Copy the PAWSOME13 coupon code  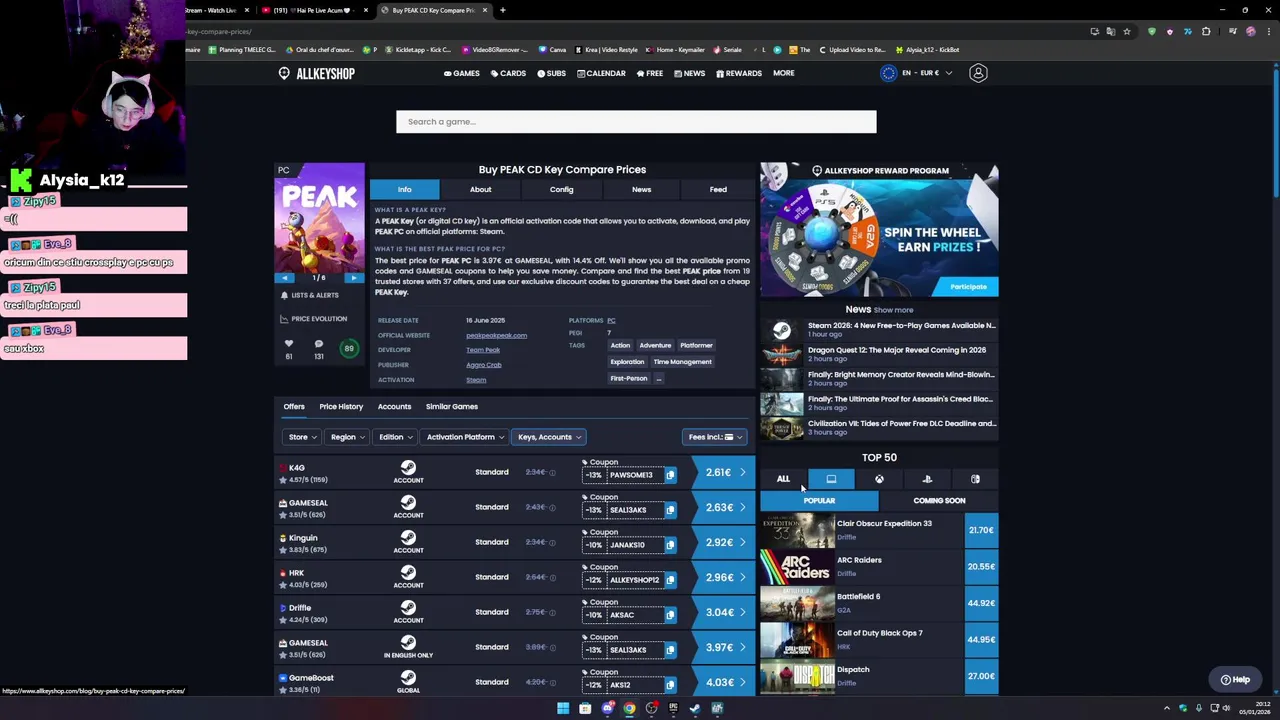point(670,475)
